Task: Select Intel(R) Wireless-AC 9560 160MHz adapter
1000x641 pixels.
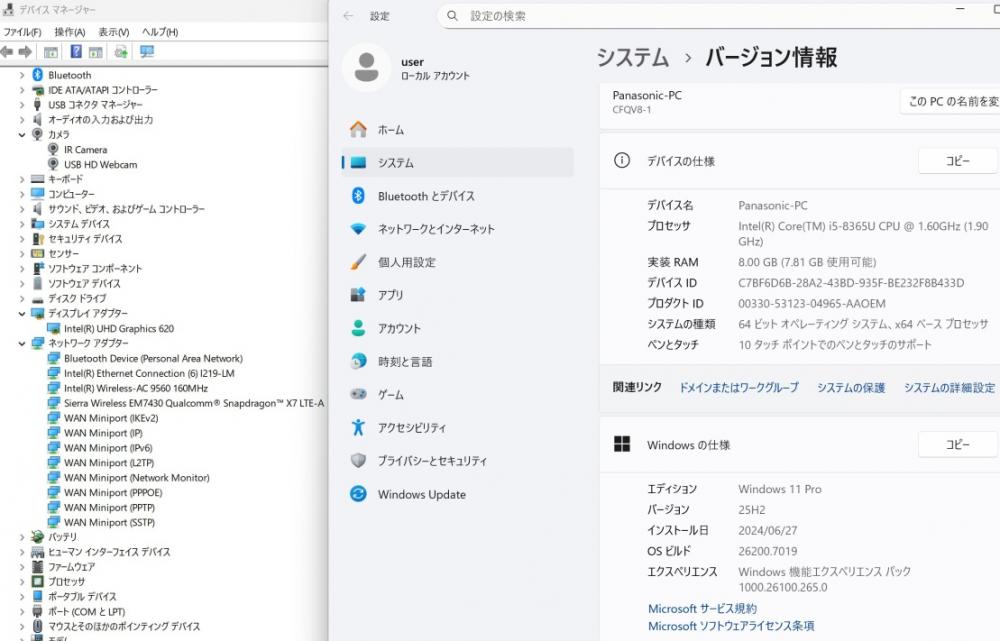Action: point(135,388)
